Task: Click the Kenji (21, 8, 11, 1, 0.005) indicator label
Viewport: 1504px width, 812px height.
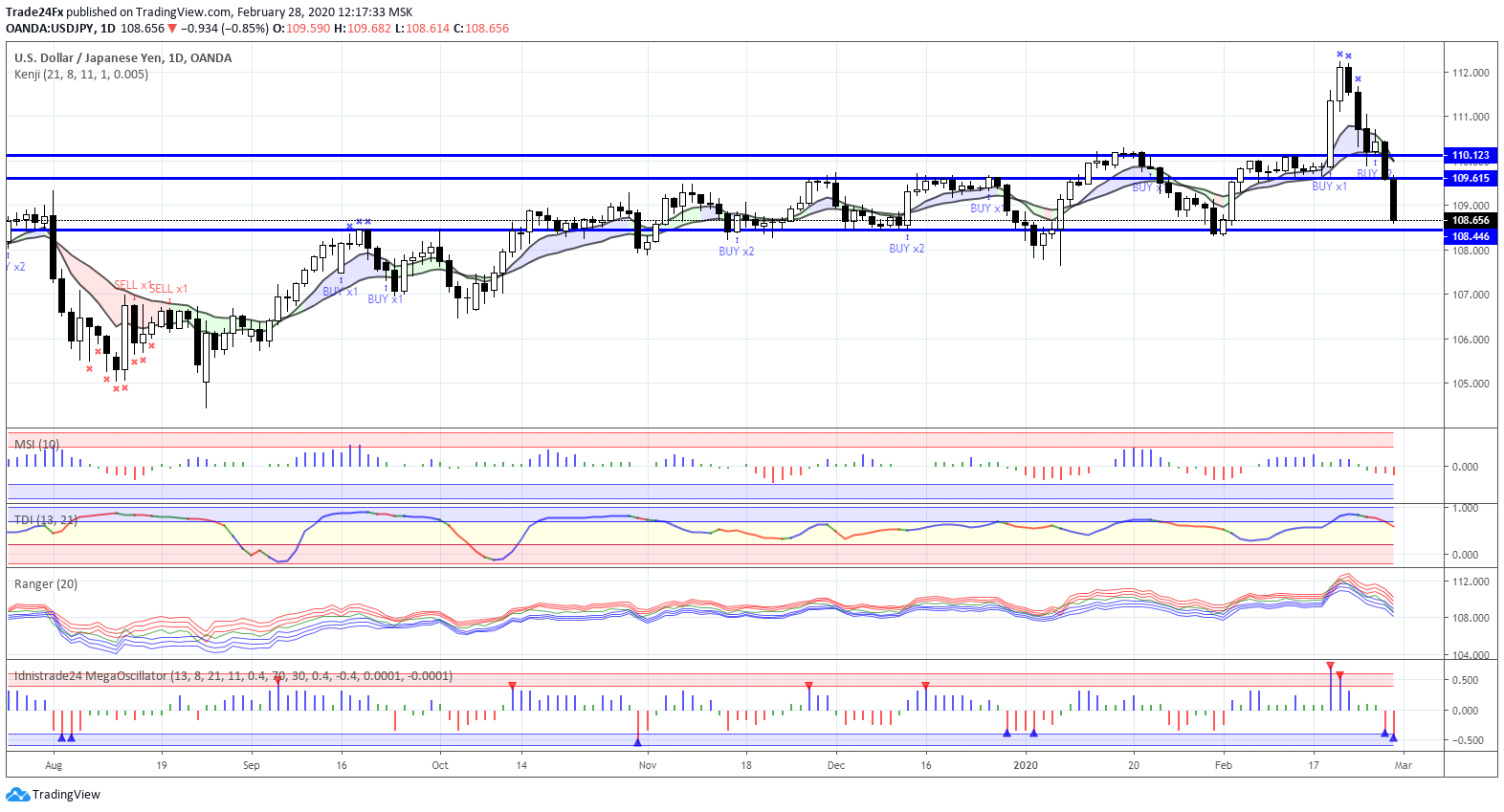Action: click(81, 75)
